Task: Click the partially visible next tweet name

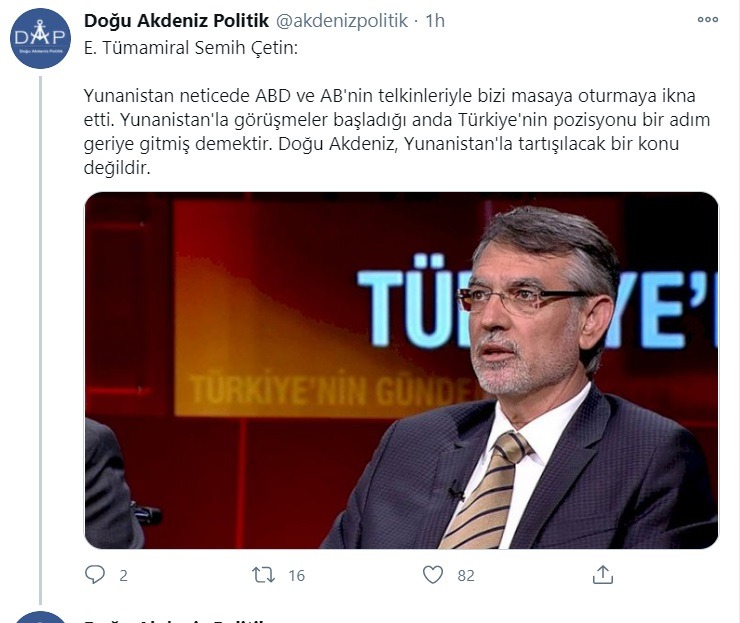Action: tap(174, 619)
